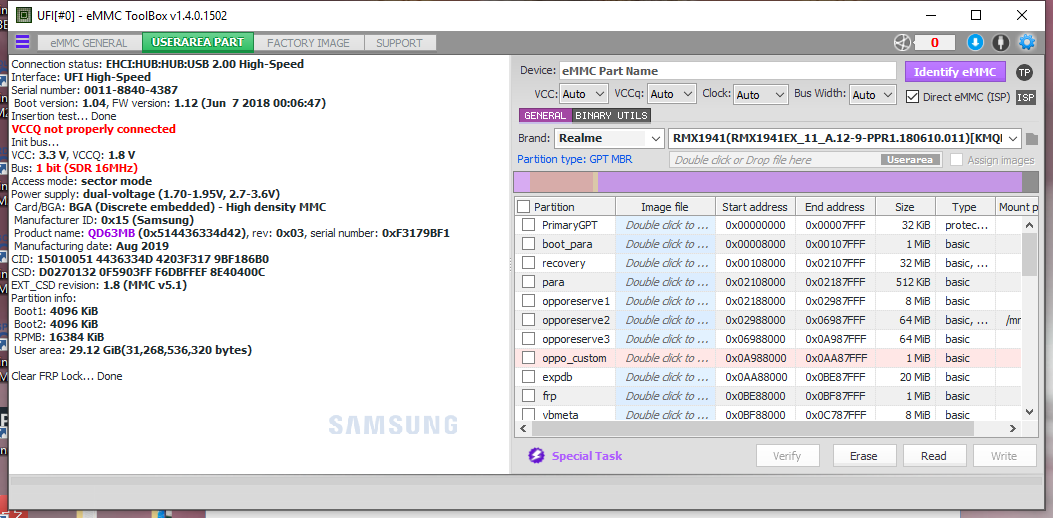
Task: Click the eMMC Part Name device field
Action: pos(727,71)
